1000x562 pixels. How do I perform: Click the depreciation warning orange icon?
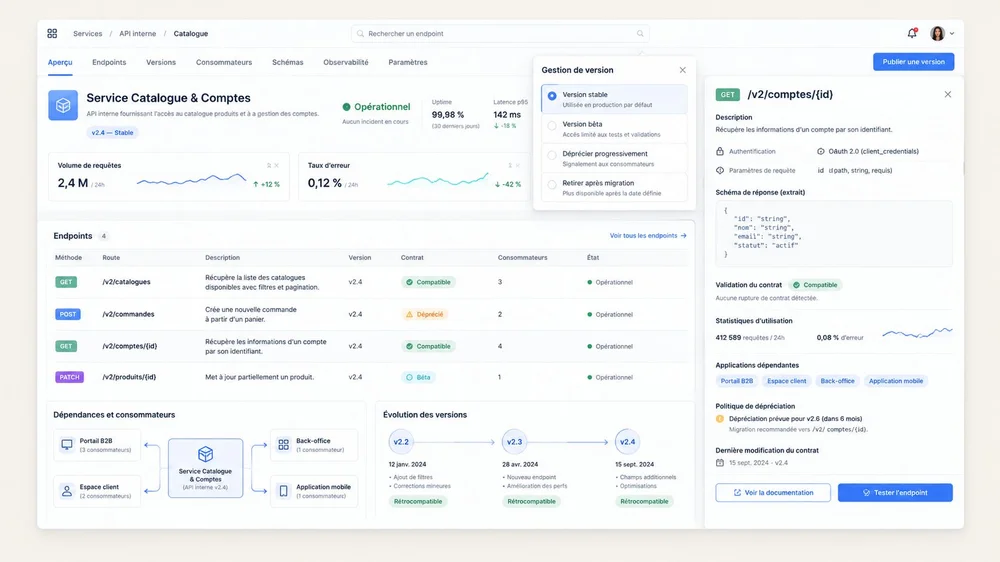(720, 418)
